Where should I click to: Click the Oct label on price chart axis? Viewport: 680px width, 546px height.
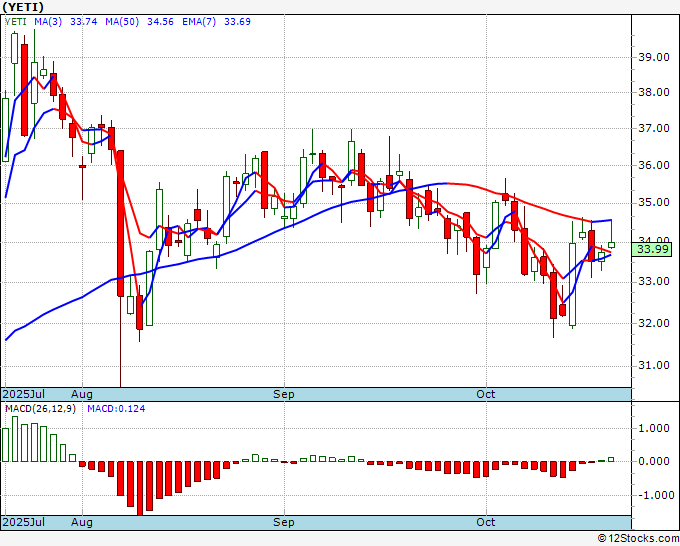coord(486,394)
